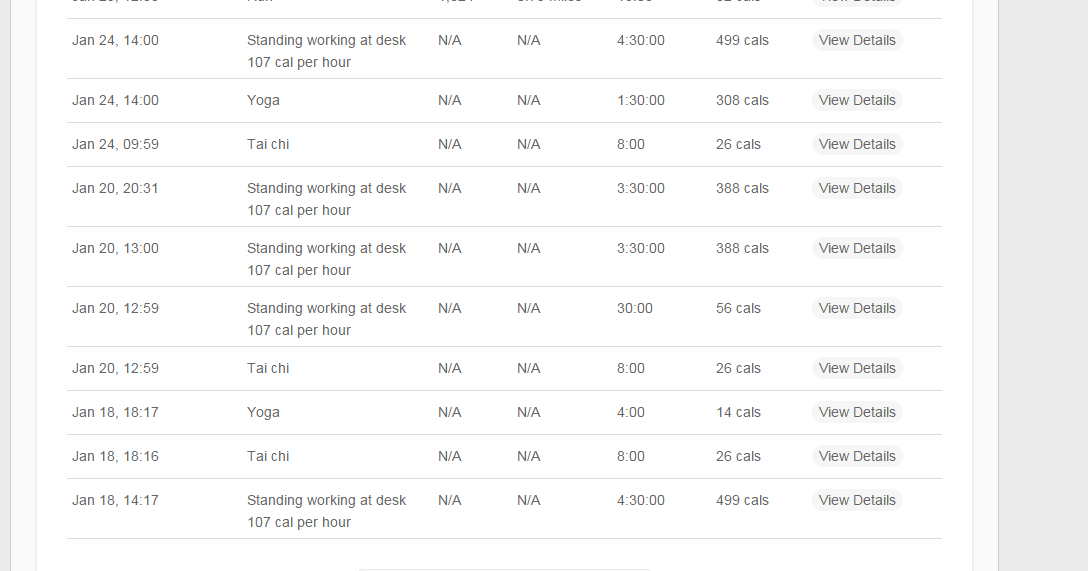Select the 30:00 duration cell
This screenshot has width=1088, height=571.
[635, 308]
